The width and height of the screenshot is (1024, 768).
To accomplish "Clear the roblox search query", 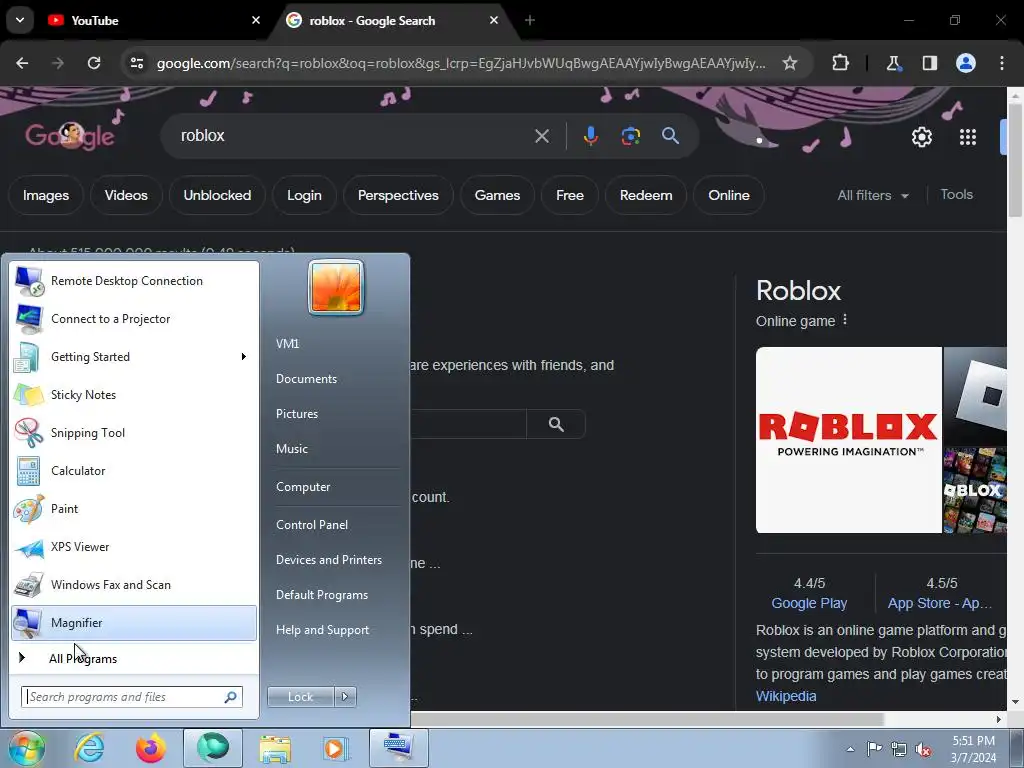I will point(542,136).
